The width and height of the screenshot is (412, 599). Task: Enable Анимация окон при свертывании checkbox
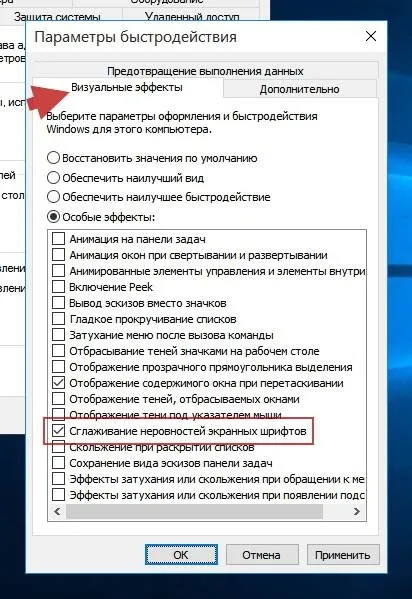[58, 255]
